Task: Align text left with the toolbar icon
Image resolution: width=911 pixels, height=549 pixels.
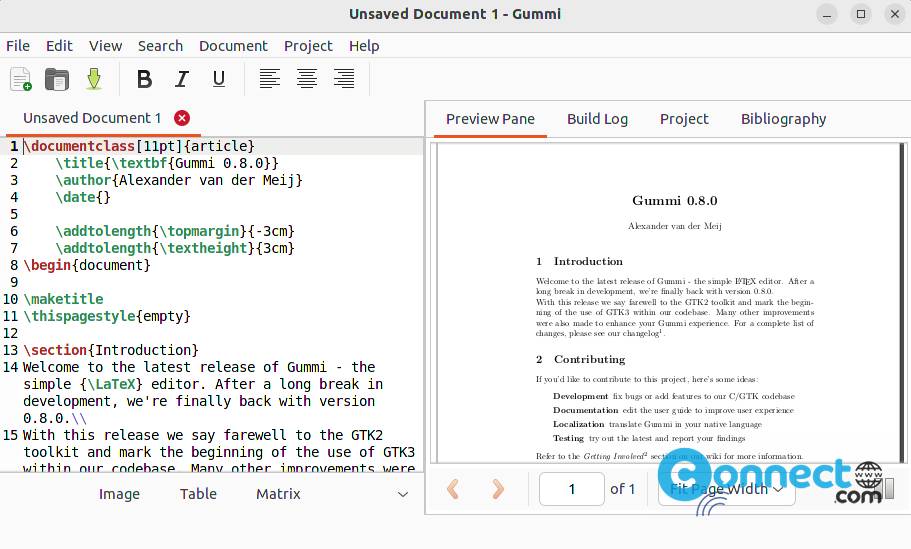Action: [x=270, y=78]
